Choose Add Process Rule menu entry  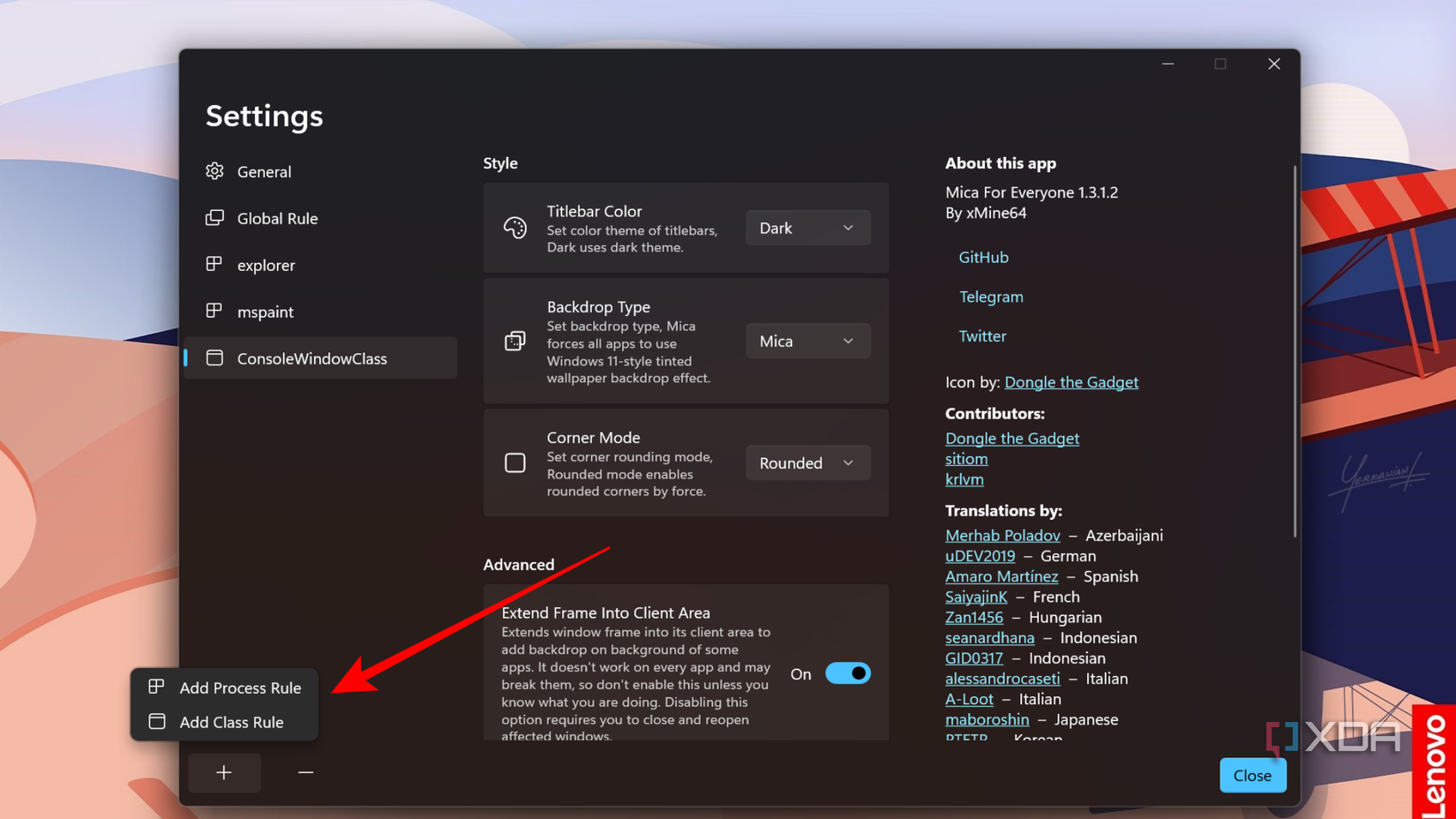[x=225, y=688]
